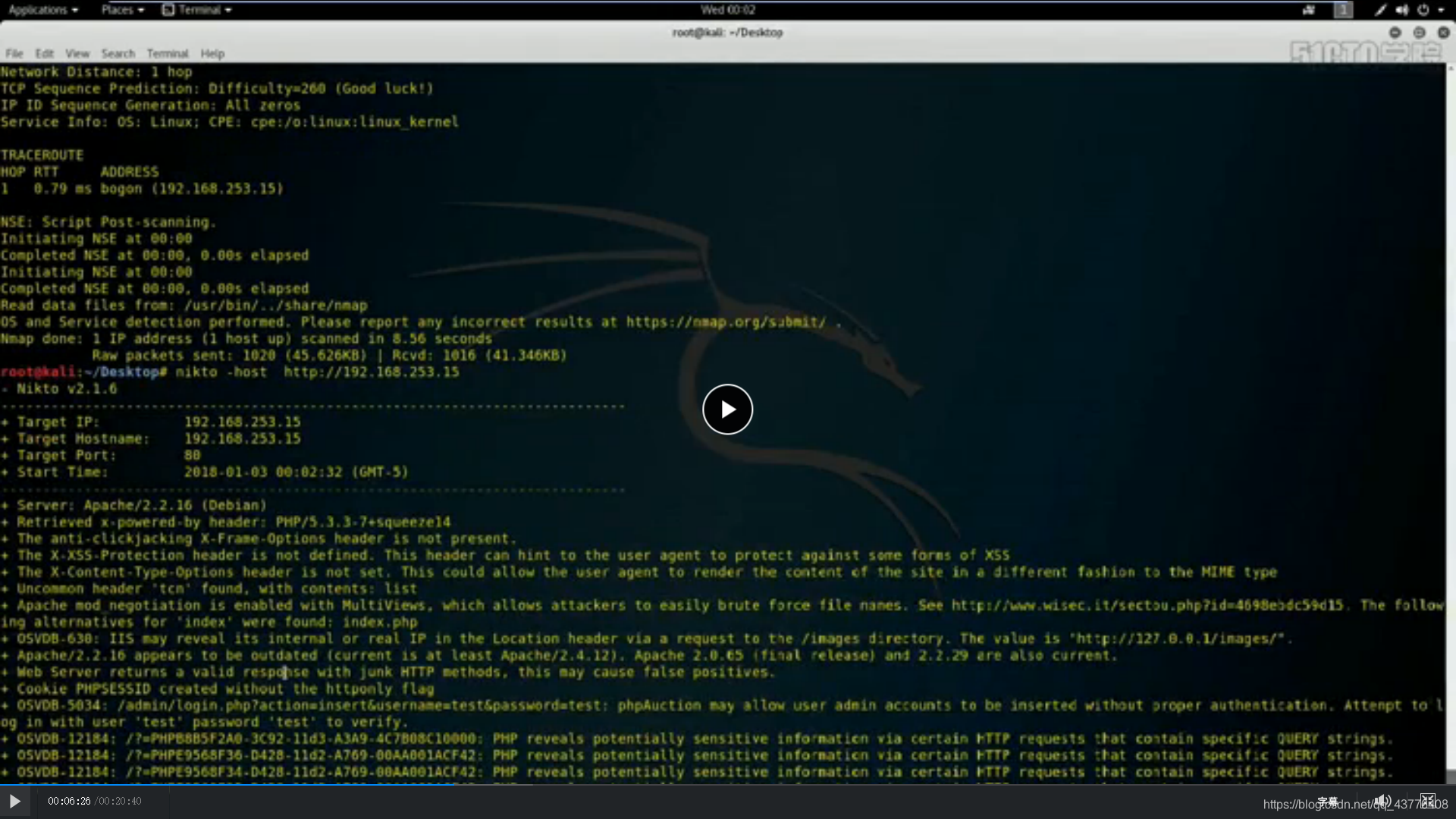Click the "Target Port:" line
The width and height of the screenshot is (1456, 819).
click(x=101, y=456)
